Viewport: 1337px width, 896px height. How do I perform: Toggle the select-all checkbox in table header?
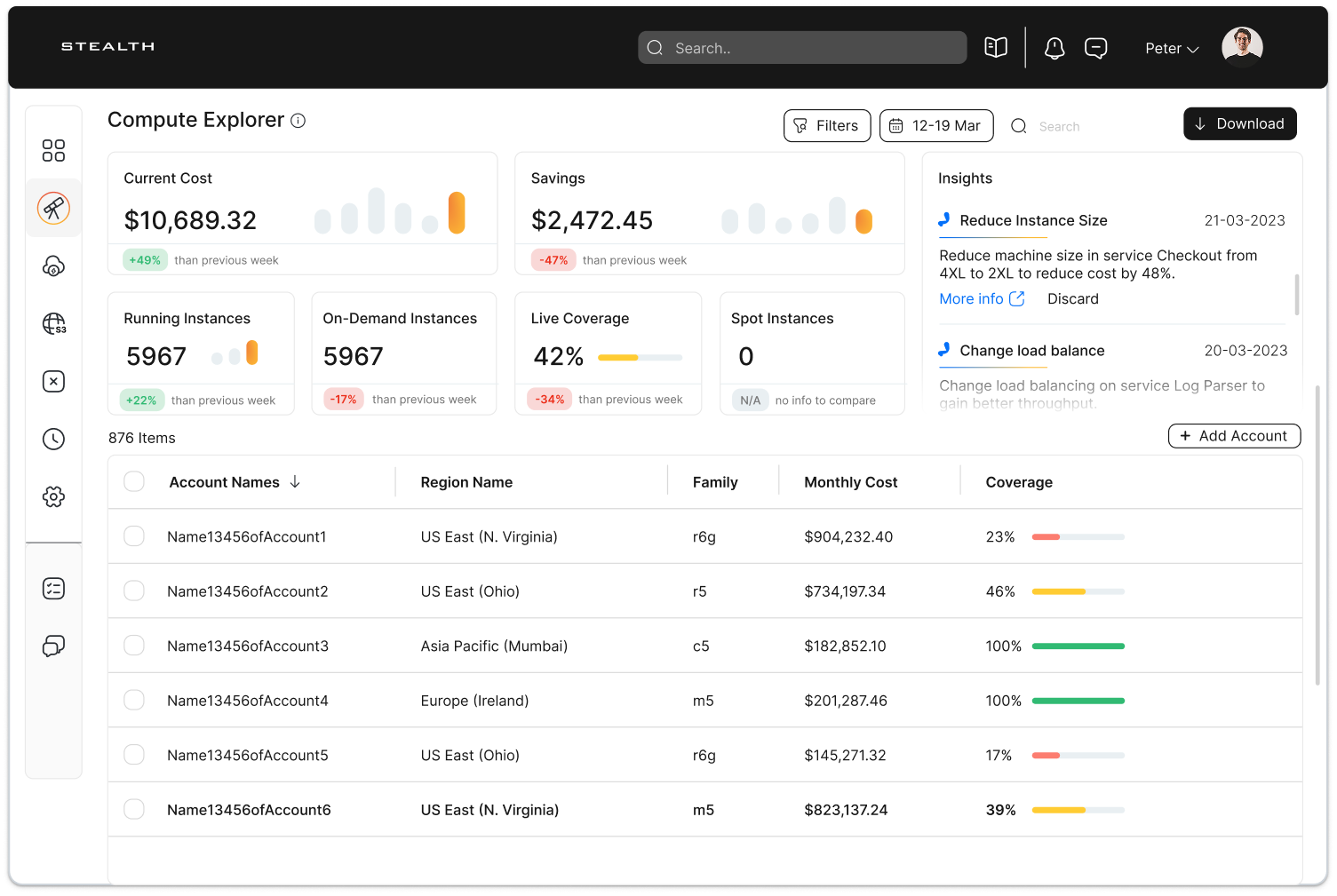click(134, 481)
